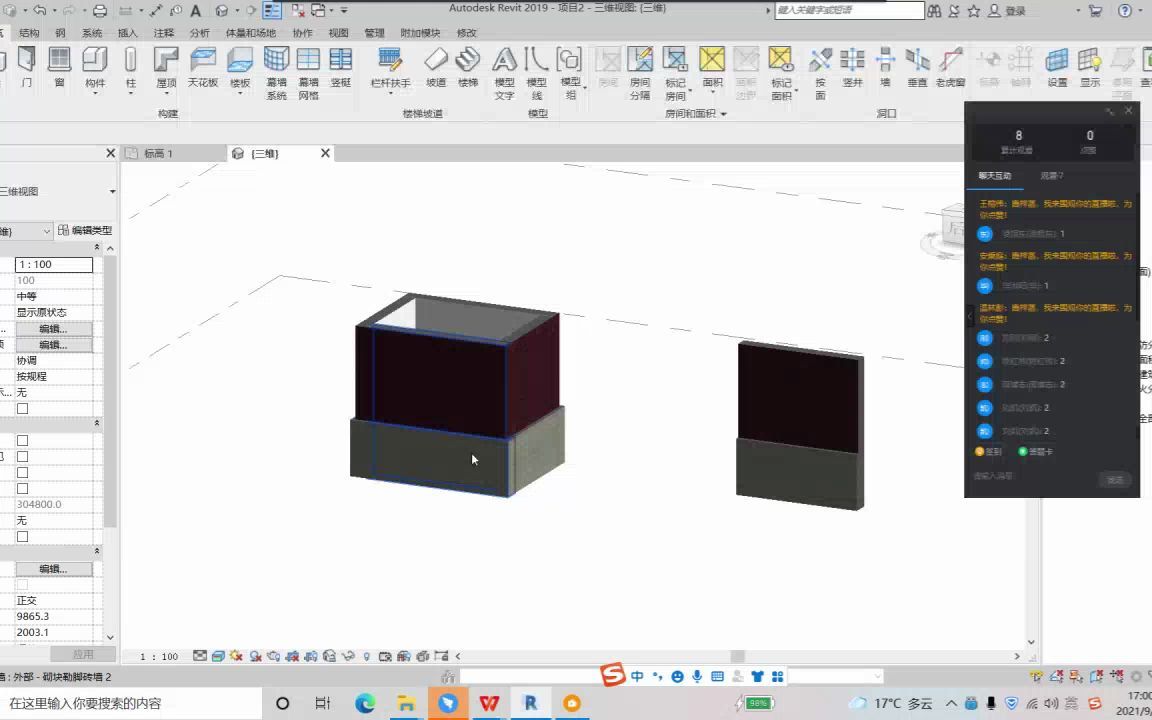The width and height of the screenshot is (1152, 720).
Task: Select the 楼梯 (Stair) tool
Action: (x=467, y=70)
